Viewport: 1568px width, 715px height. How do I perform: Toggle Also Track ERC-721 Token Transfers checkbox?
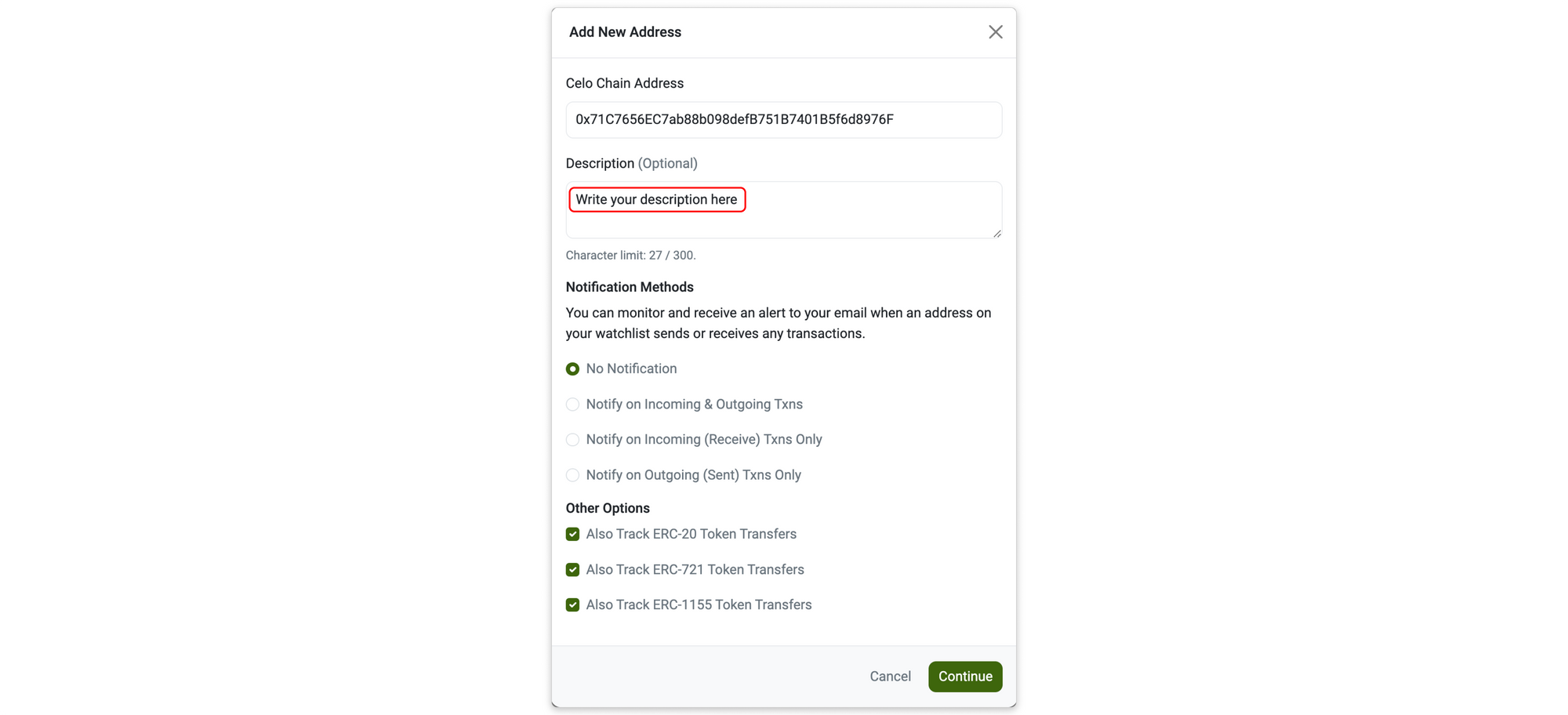[572, 570]
